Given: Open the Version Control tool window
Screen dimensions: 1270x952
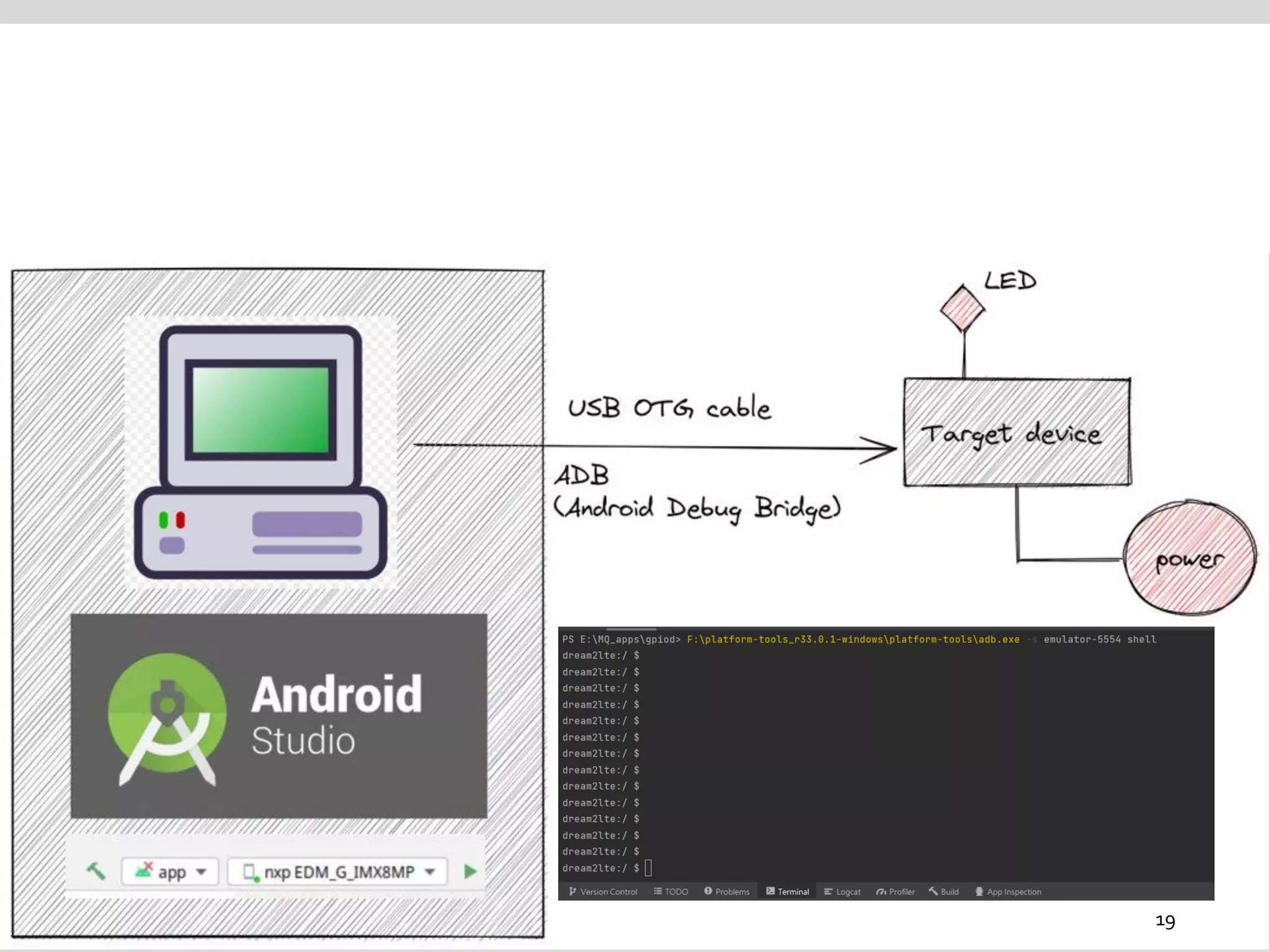Looking at the screenshot, I should click(603, 892).
